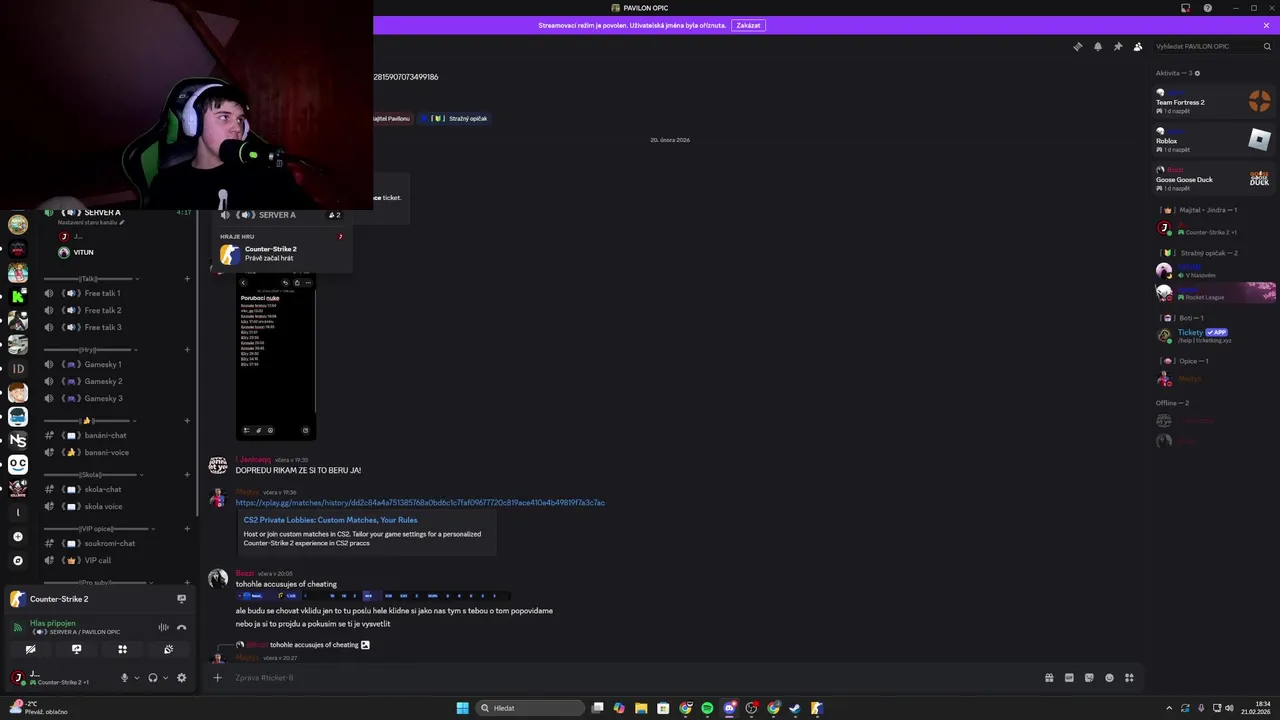Open the GIF picker
This screenshot has width=1280, height=720.
click(x=1069, y=677)
